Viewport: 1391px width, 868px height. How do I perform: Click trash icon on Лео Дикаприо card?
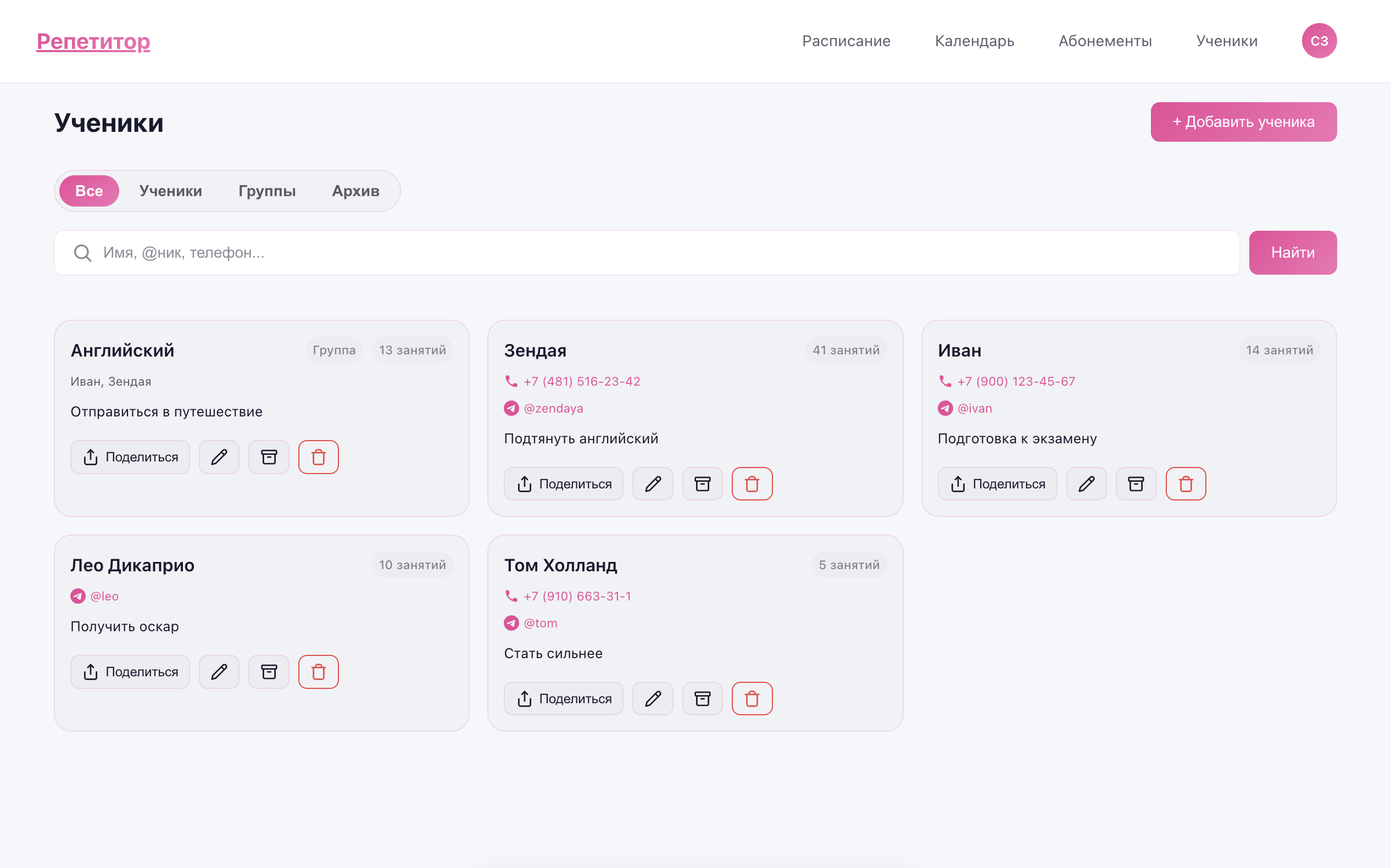tap(318, 672)
